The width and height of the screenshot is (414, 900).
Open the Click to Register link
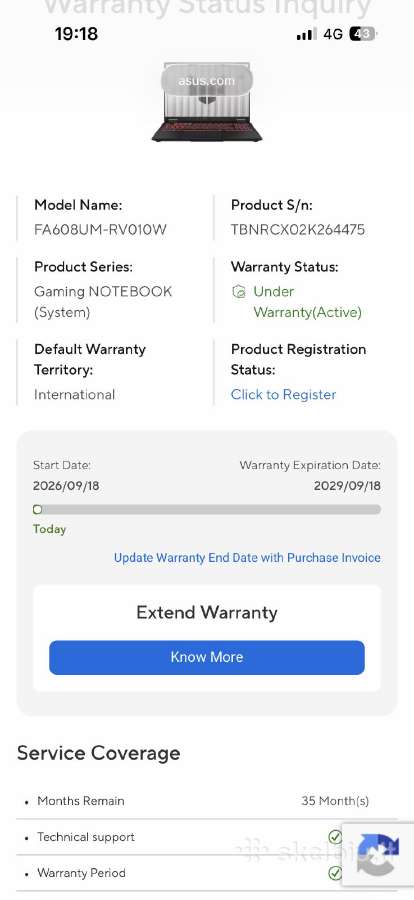(283, 394)
